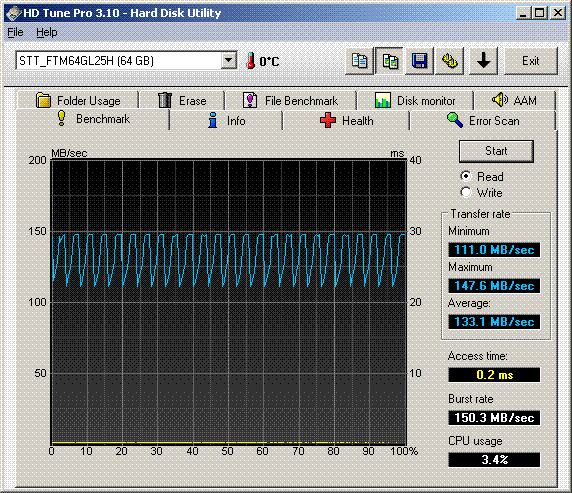Click the thermometer temperature icon
Screen dimensions: 572x493
pos(251,61)
